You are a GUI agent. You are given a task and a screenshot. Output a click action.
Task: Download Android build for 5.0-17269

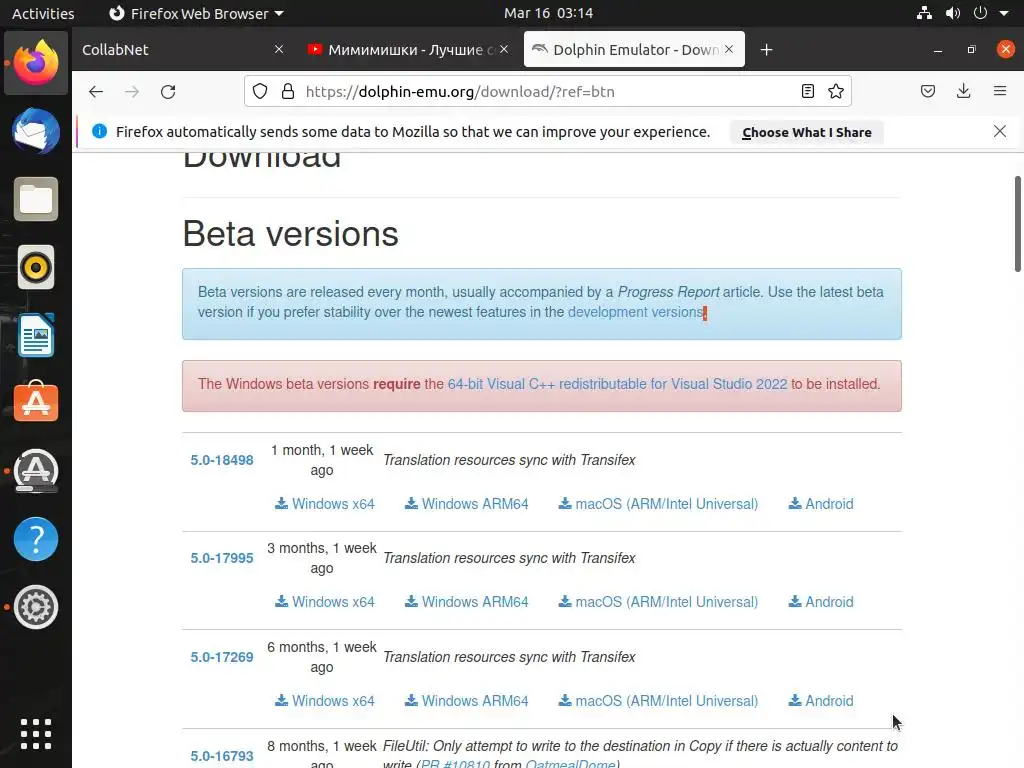click(821, 701)
